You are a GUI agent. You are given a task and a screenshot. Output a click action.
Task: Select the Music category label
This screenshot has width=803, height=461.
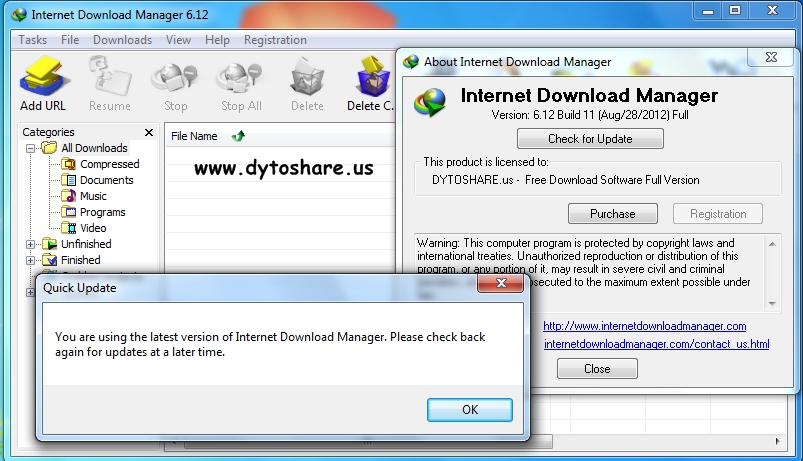coord(93,196)
